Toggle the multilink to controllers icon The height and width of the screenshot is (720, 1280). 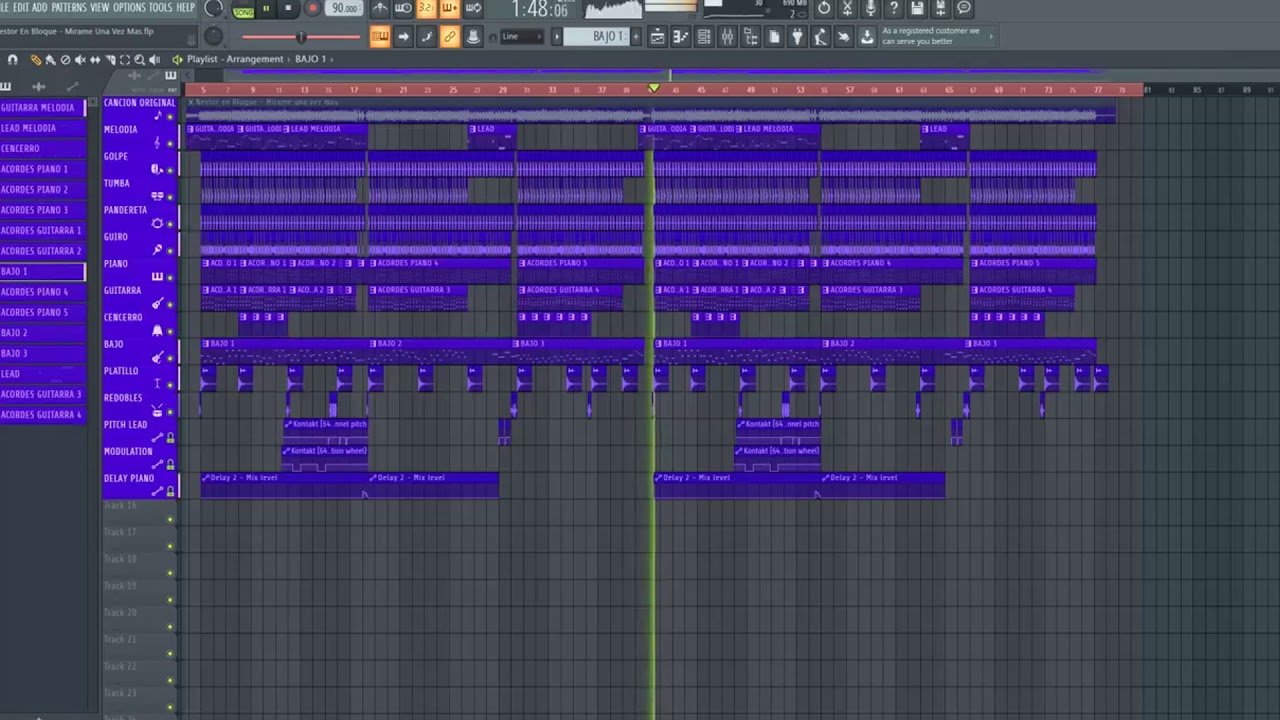(450, 37)
